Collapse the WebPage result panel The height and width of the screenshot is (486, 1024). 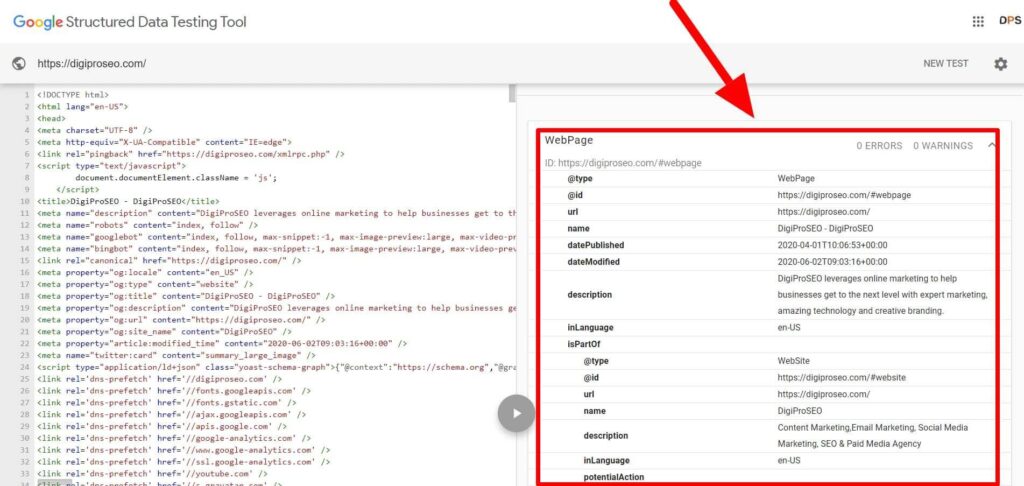point(991,145)
